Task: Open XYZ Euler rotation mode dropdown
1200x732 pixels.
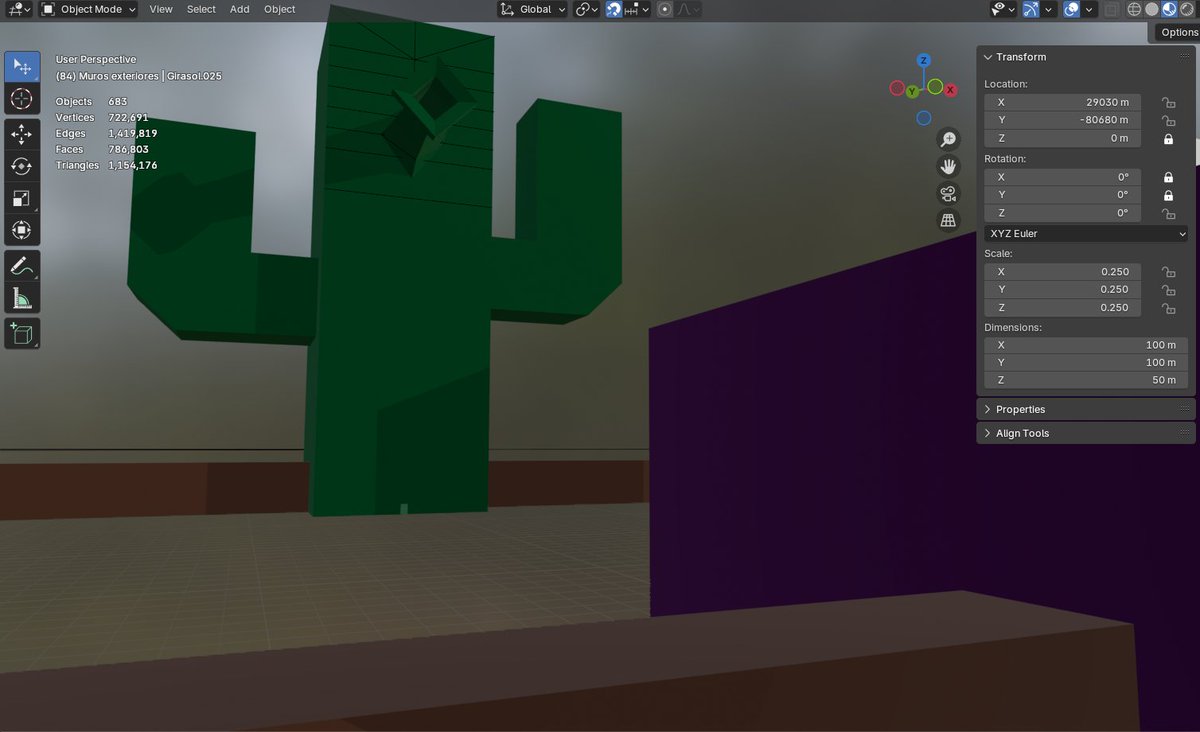Action: [x=1086, y=233]
